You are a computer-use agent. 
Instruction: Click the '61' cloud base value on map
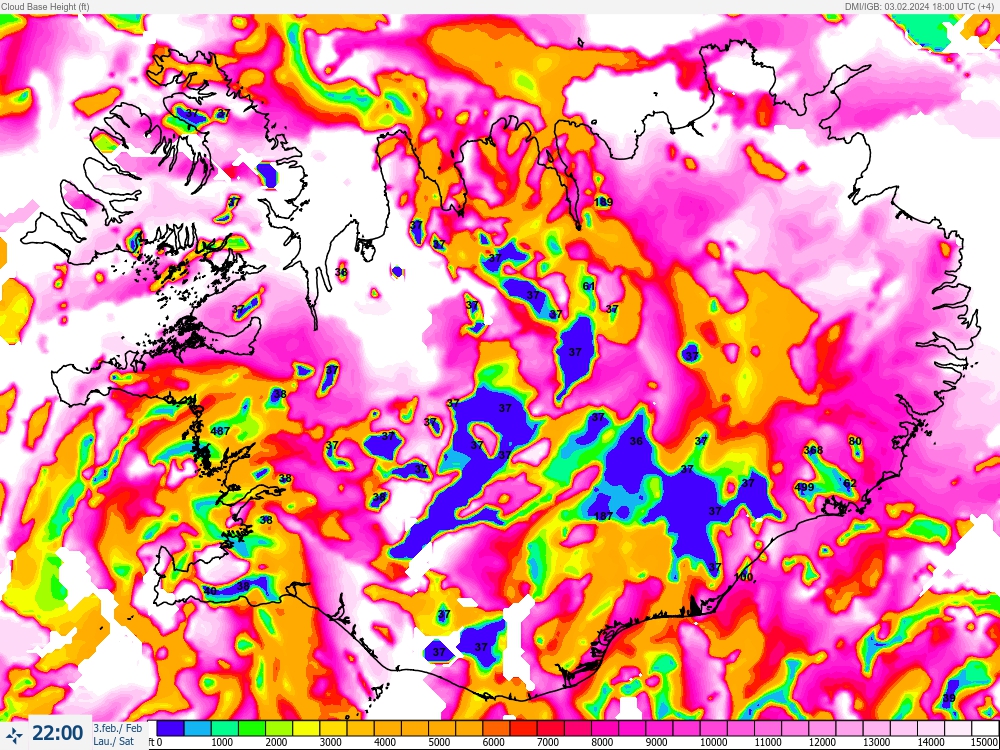[x=589, y=286]
